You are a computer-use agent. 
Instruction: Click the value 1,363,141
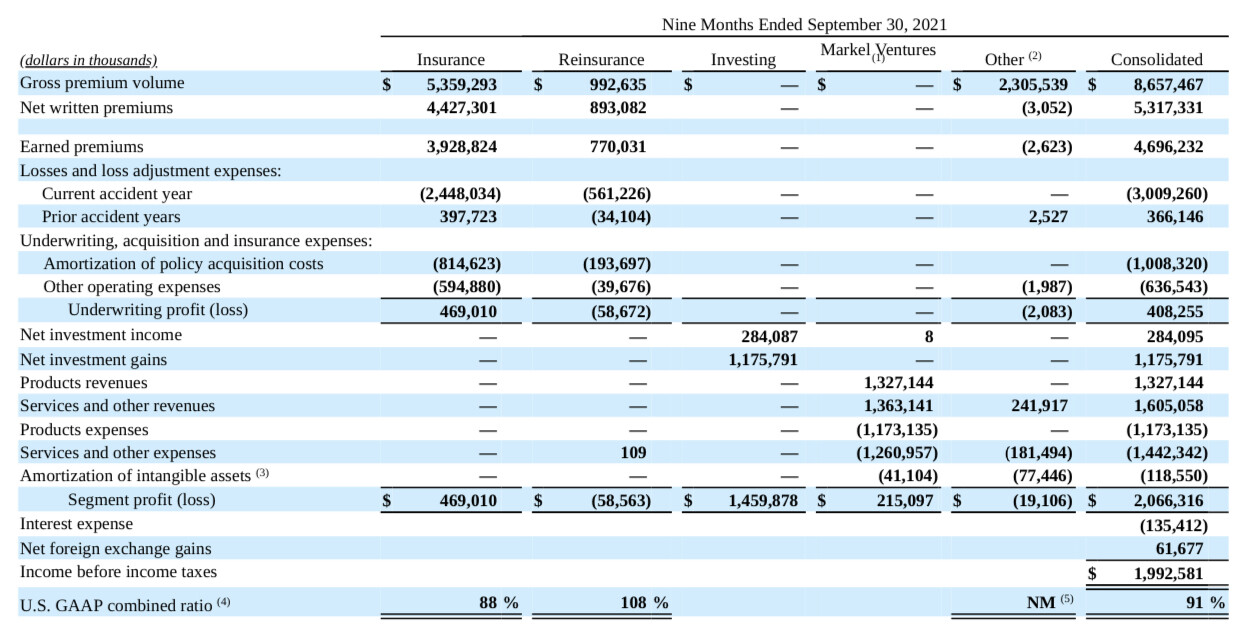click(x=898, y=406)
